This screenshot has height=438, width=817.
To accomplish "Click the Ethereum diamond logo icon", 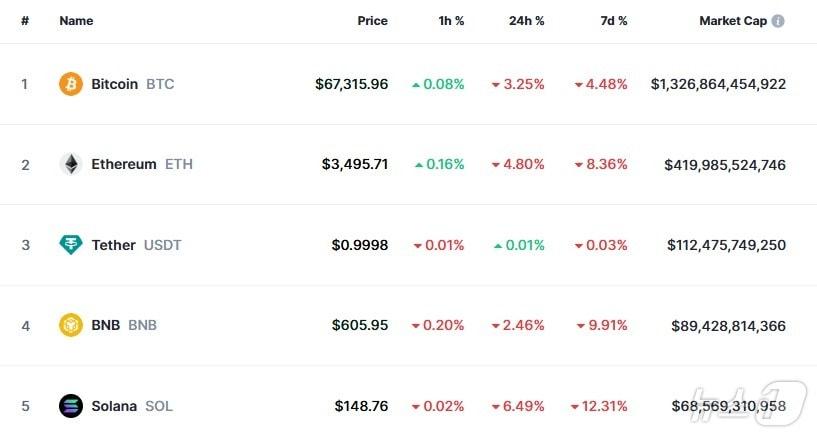I will pos(71,164).
